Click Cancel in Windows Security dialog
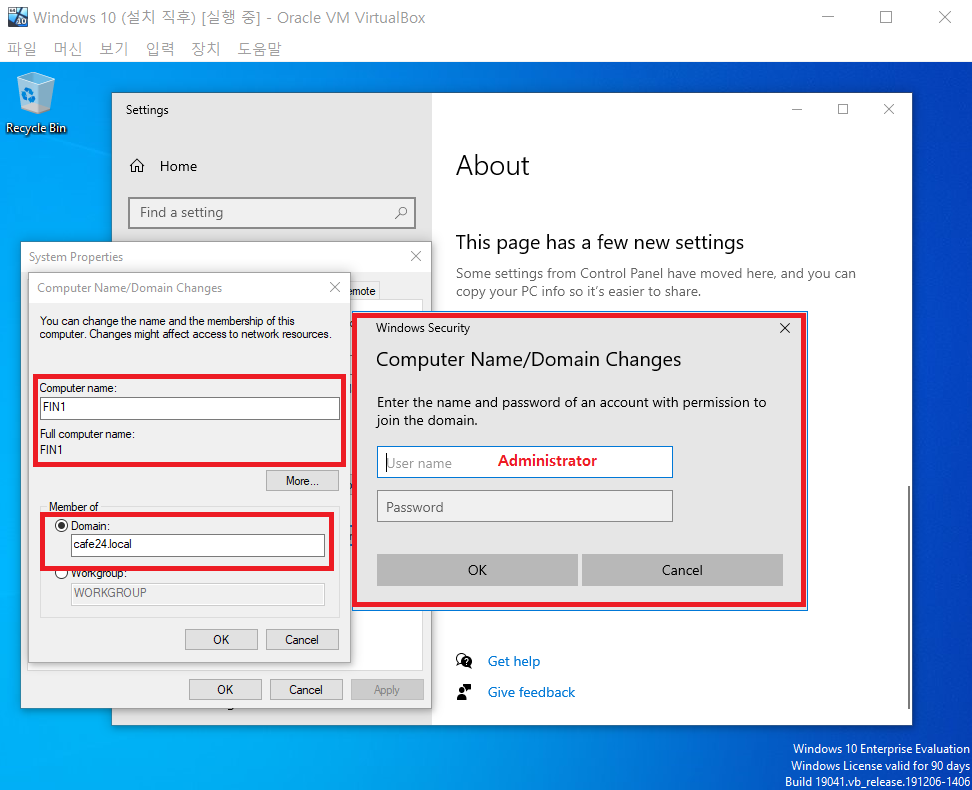 pyautogui.click(x=682, y=570)
